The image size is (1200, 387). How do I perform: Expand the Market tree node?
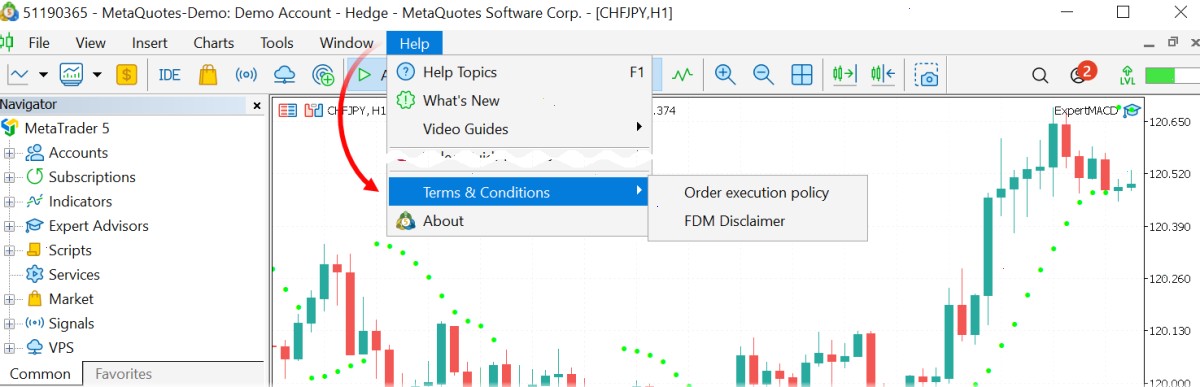(10, 299)
